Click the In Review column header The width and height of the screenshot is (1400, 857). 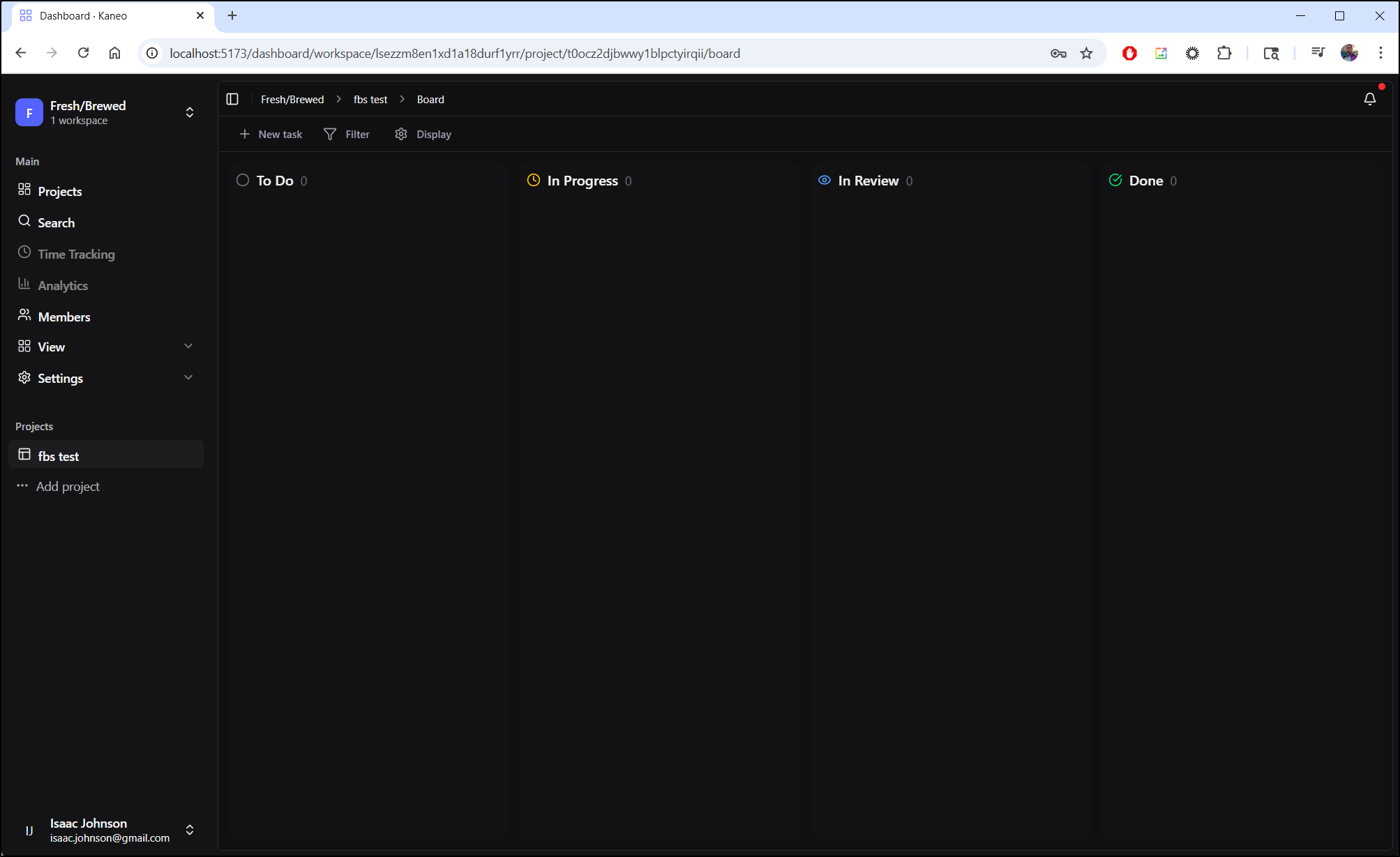868,180
